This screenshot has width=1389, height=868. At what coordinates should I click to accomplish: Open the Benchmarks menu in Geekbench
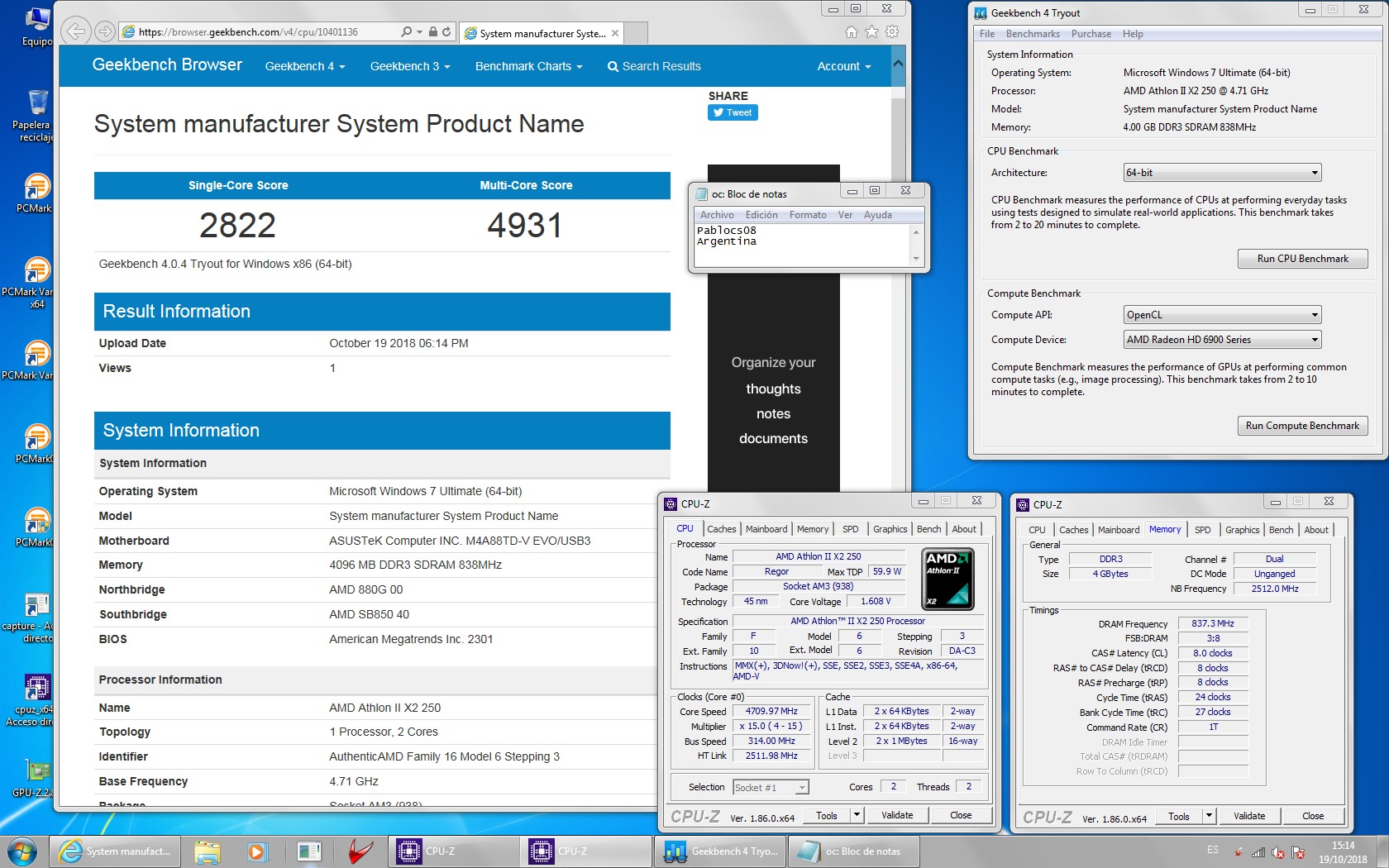1033,34
